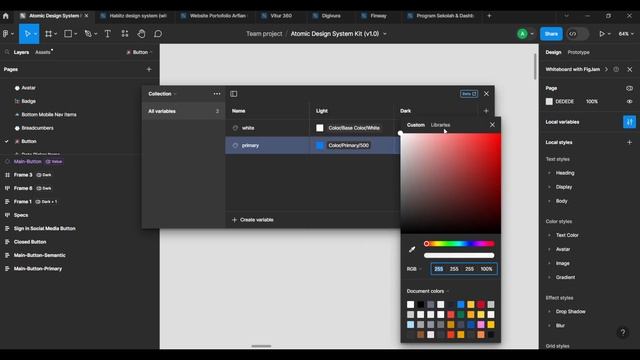
Task: Select the Hand tool
Action: click(141, 34)
